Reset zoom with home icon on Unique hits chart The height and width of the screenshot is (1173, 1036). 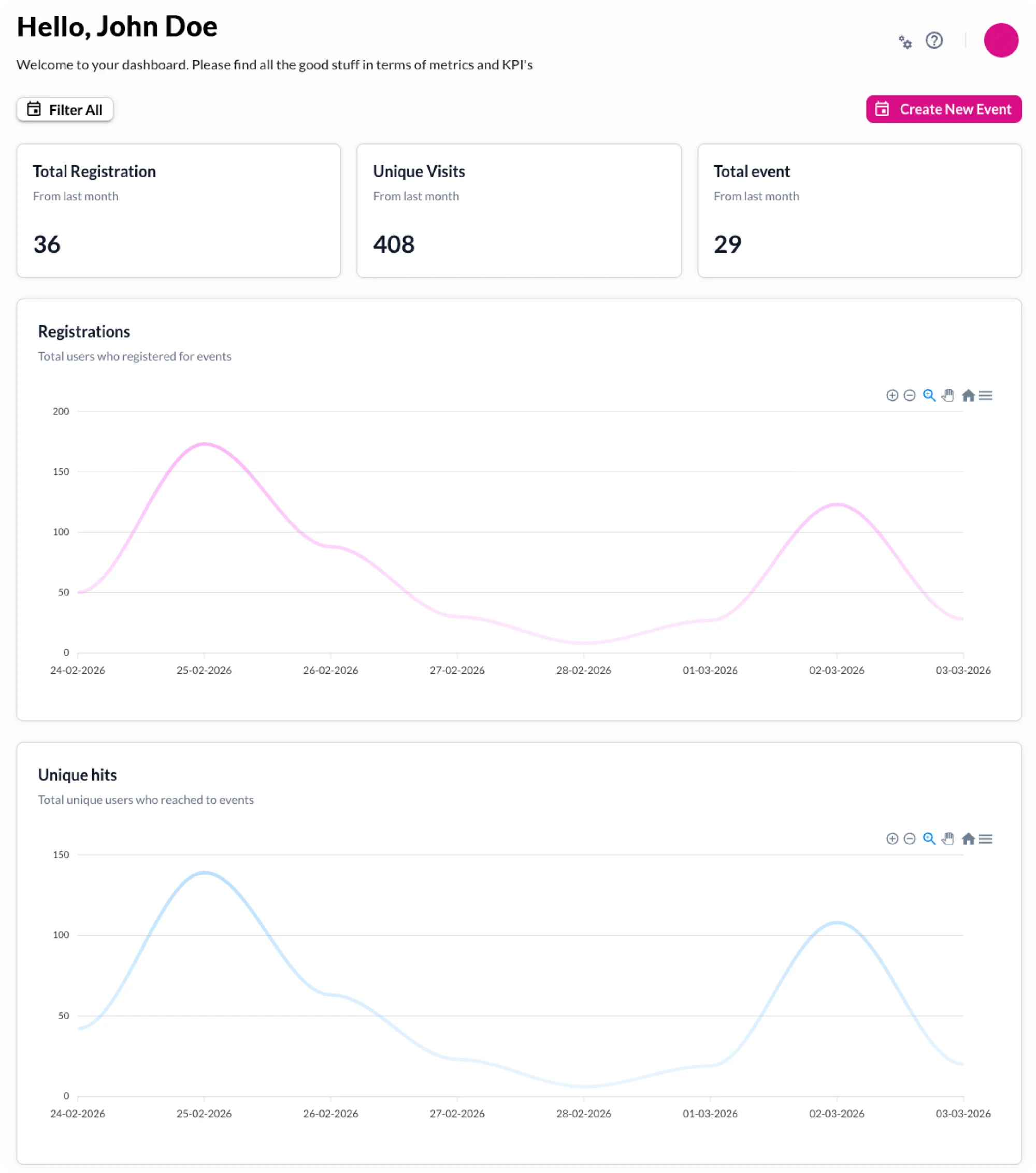click(x=968, y=838)
